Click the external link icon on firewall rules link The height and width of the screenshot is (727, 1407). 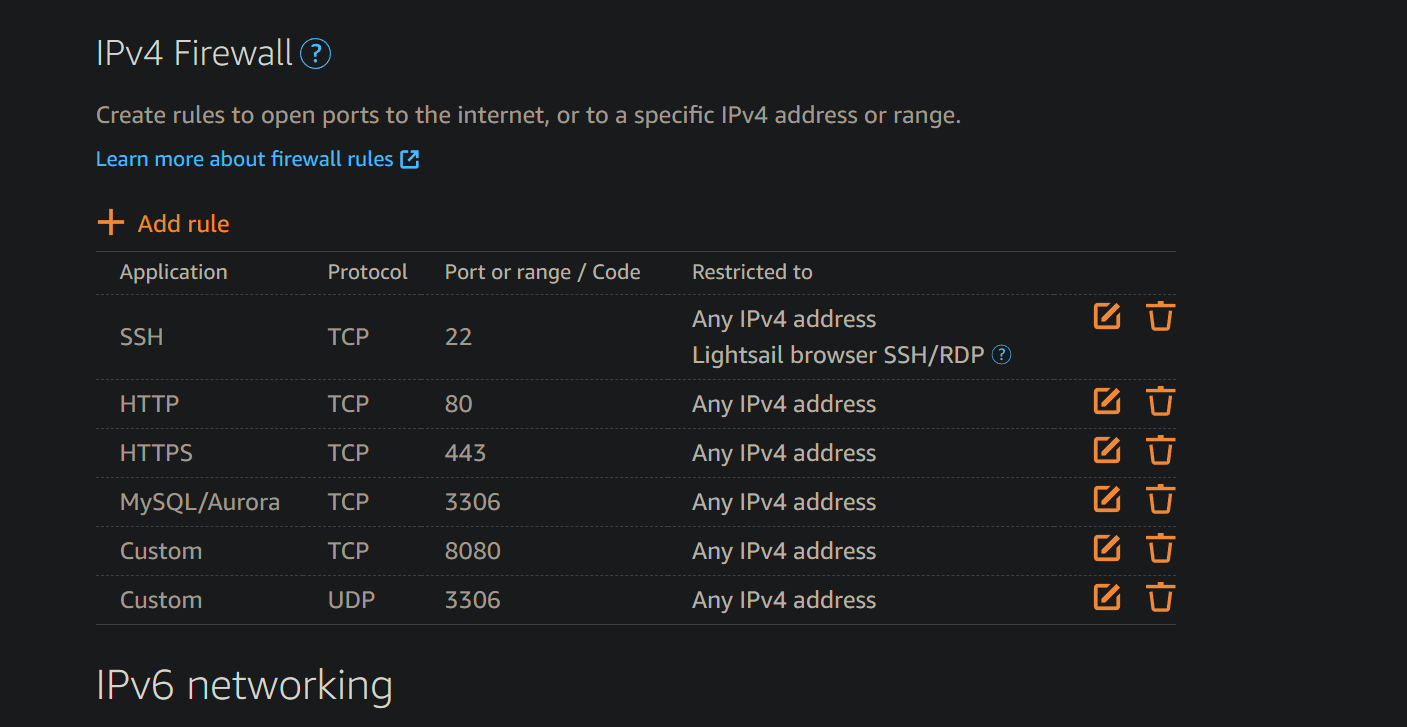[x=410, y=158]
